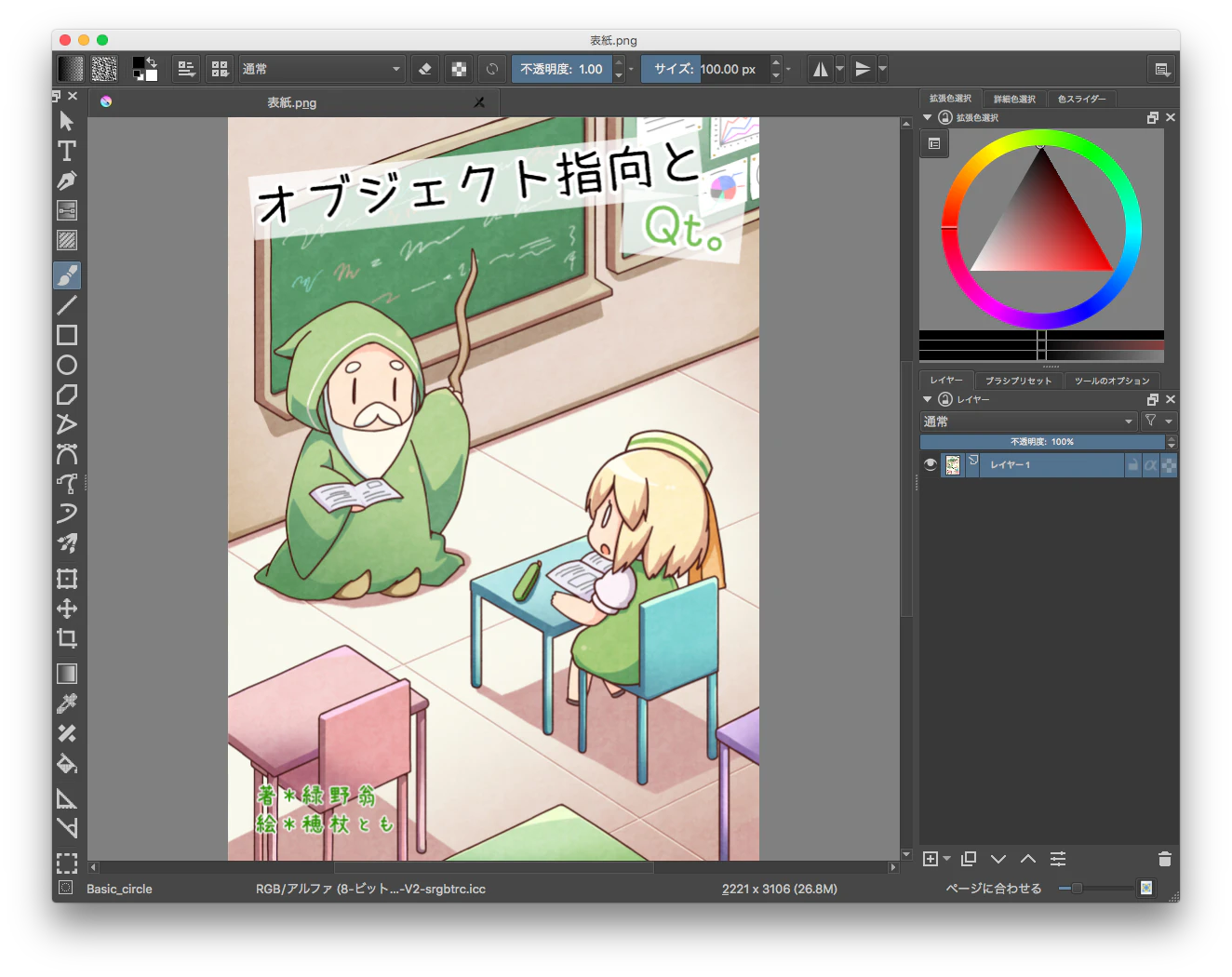1232x977 pixels.
Task: Click the horizontal mirror tool icon
Action: tap(821, 69)
